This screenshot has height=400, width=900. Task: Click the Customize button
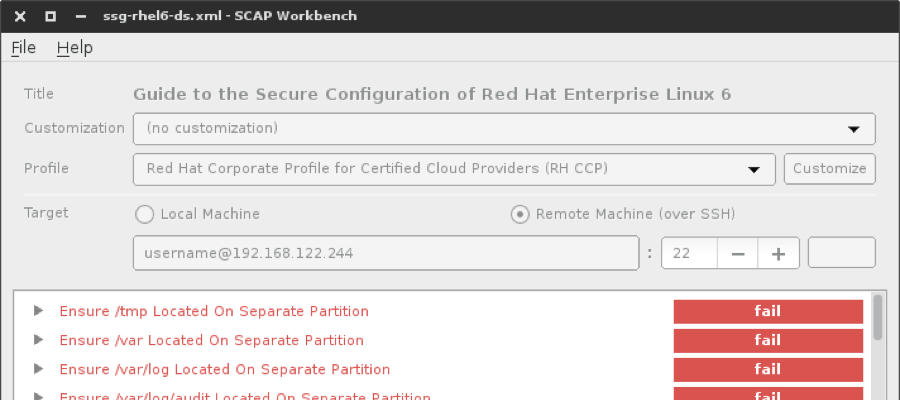(x=829, y=169)
